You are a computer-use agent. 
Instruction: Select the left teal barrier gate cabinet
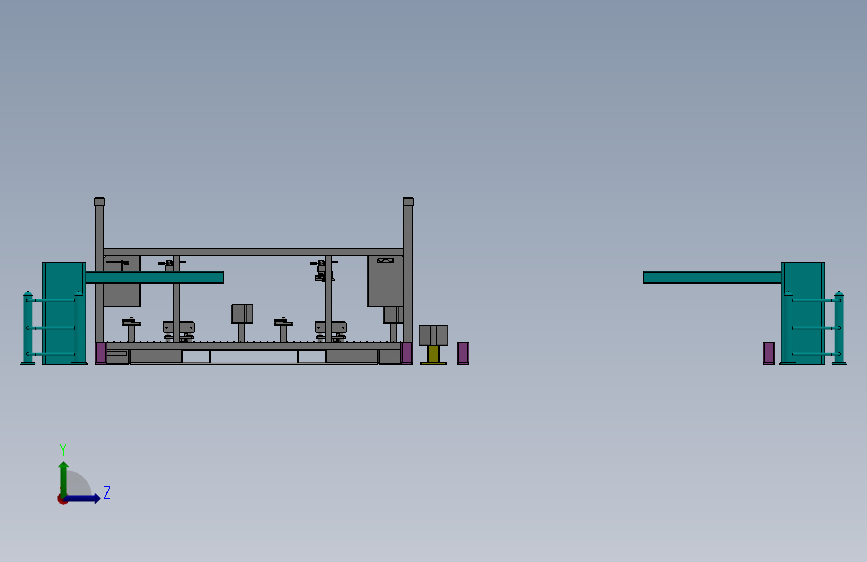coord(64,313)
